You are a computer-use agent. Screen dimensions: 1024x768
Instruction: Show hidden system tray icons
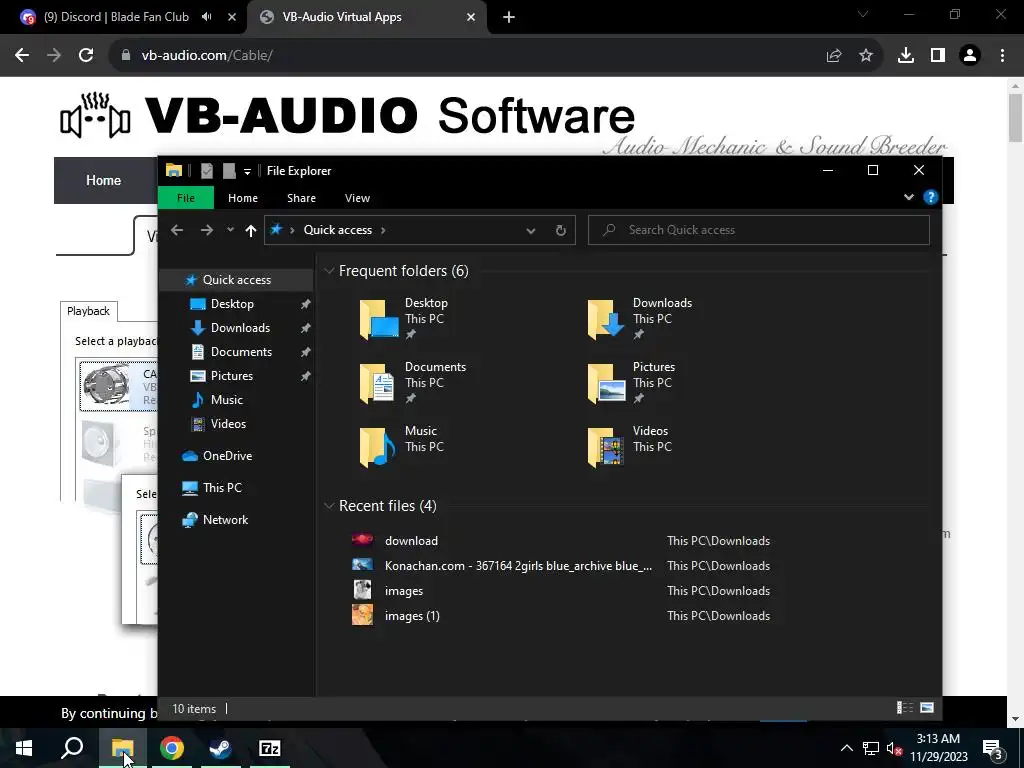(846, 748)
